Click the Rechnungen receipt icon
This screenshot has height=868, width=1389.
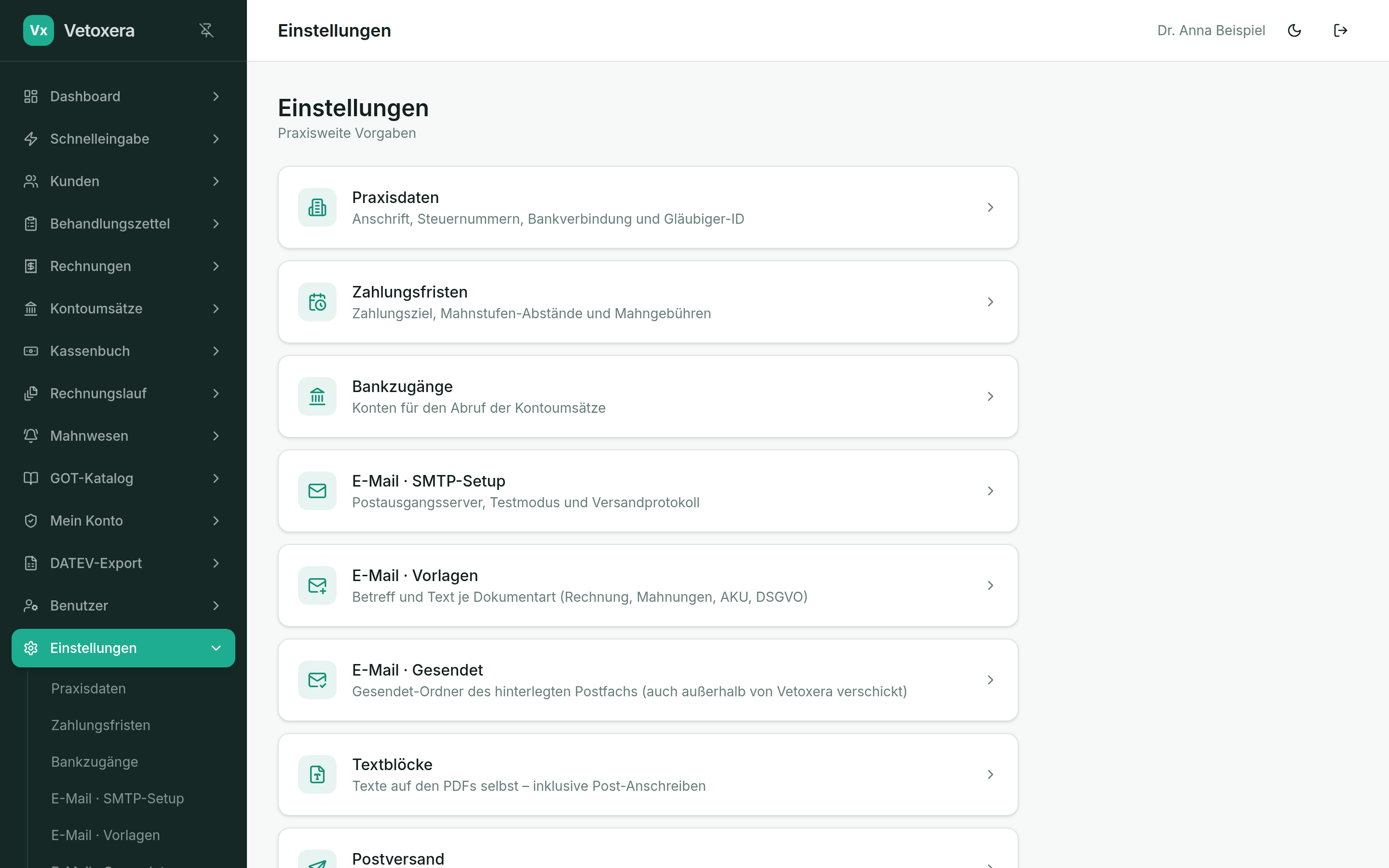[x=31, y=266]
